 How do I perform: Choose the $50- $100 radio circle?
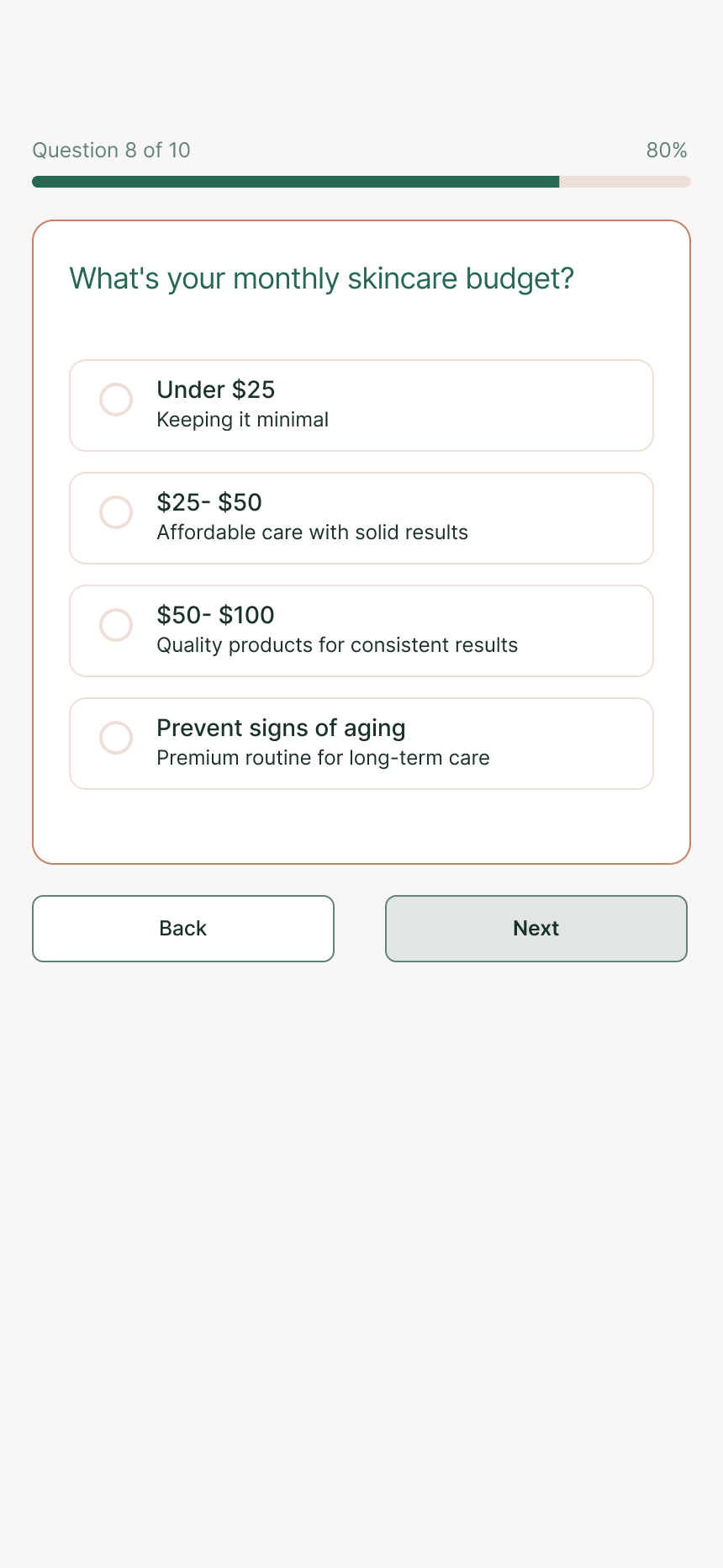116,625
